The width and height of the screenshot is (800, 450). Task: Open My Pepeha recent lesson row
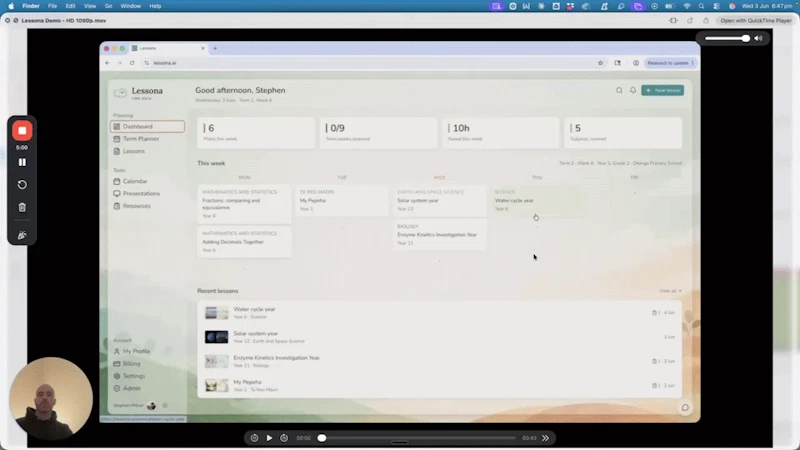[x=439, y=385]
